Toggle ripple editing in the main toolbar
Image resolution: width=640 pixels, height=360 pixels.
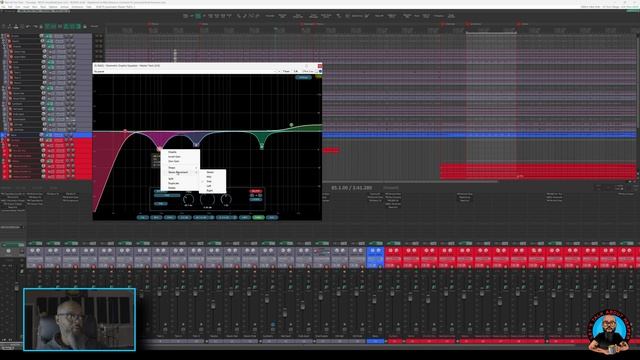[60, 26]
